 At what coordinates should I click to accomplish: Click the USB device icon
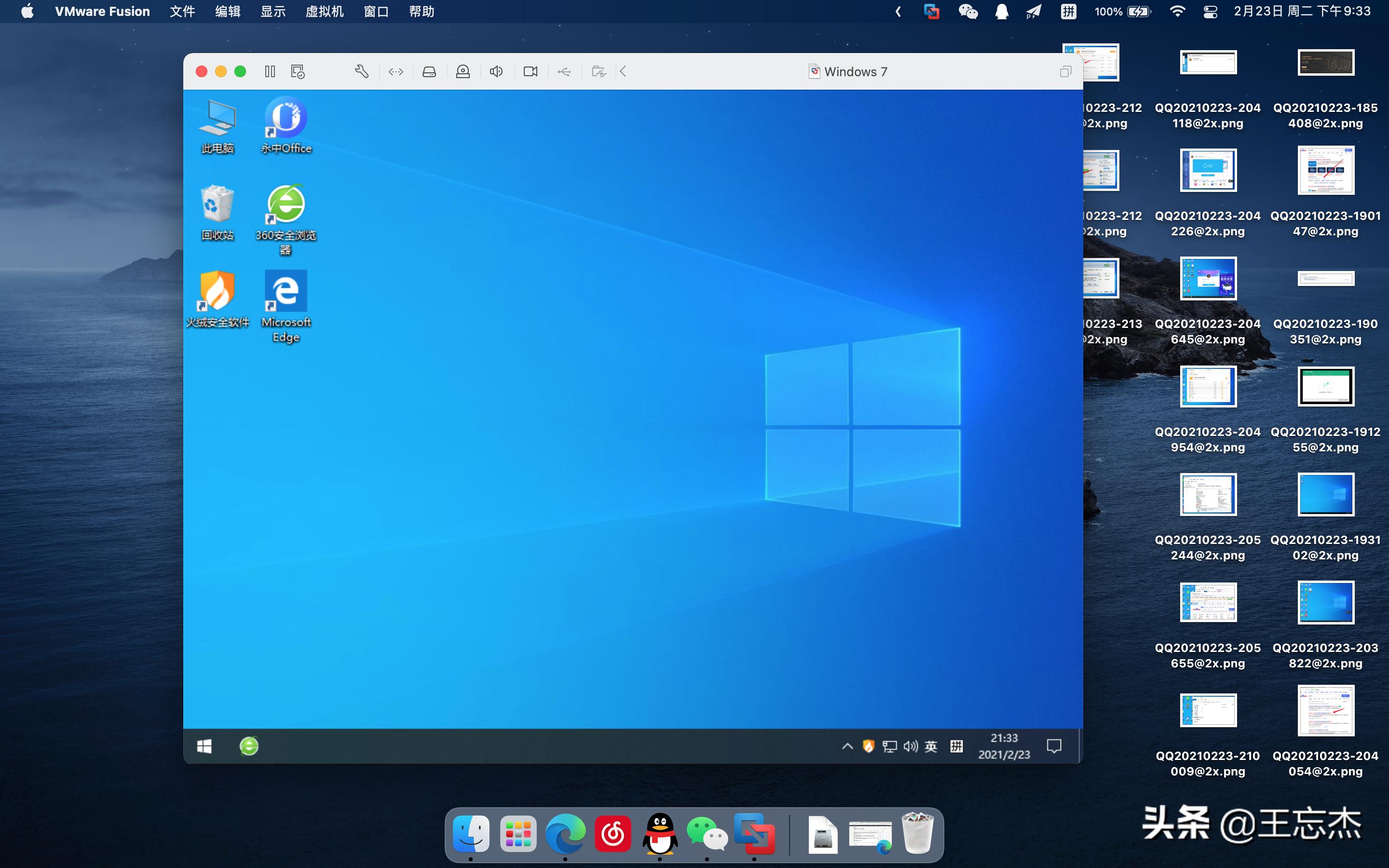coord(564,71)
